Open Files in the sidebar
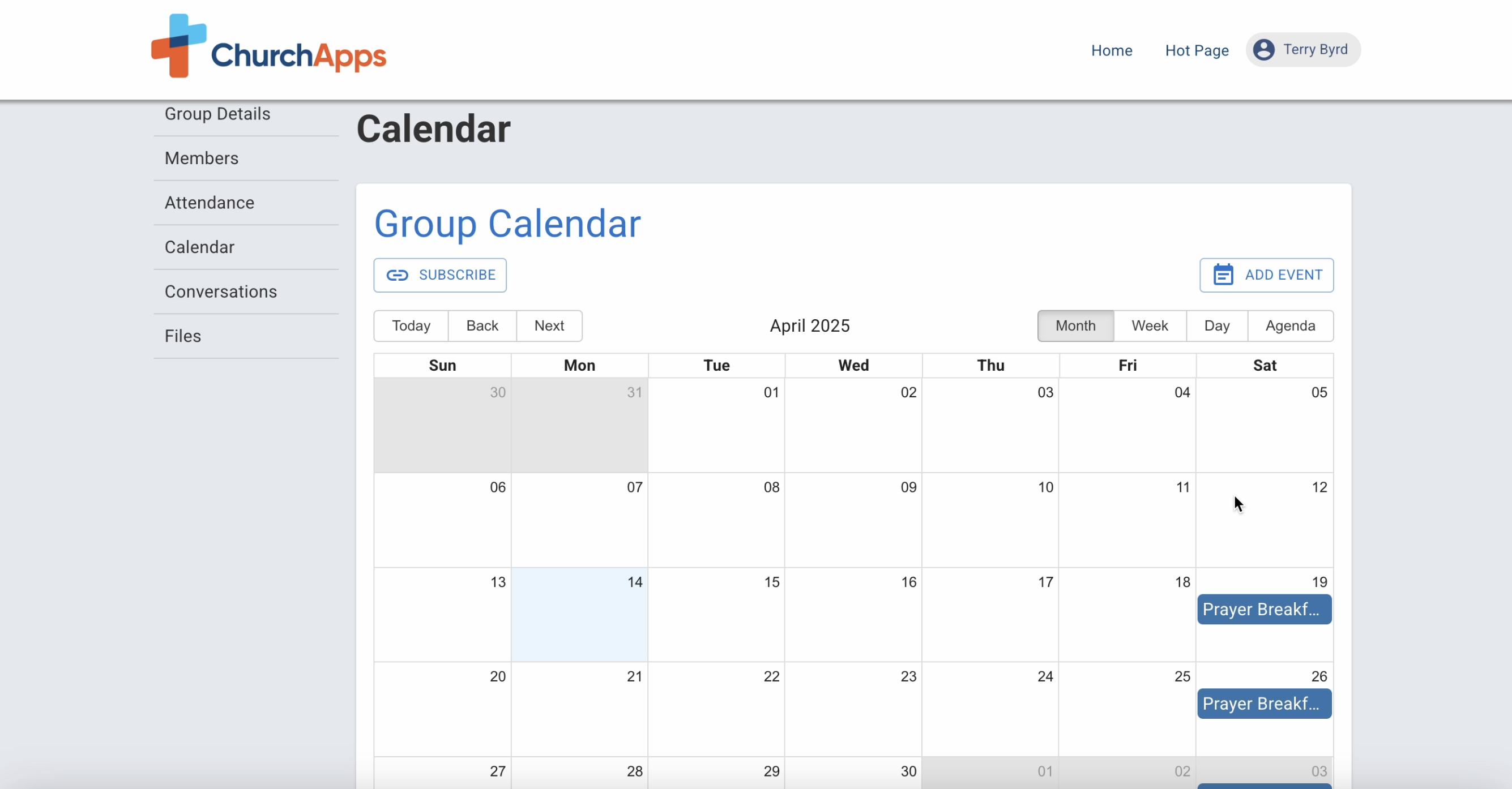 point(182,336)
